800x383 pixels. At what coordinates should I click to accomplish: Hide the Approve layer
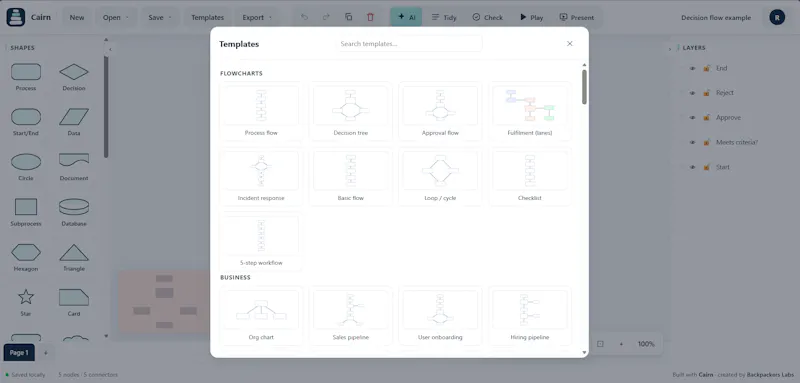[692, 118]
